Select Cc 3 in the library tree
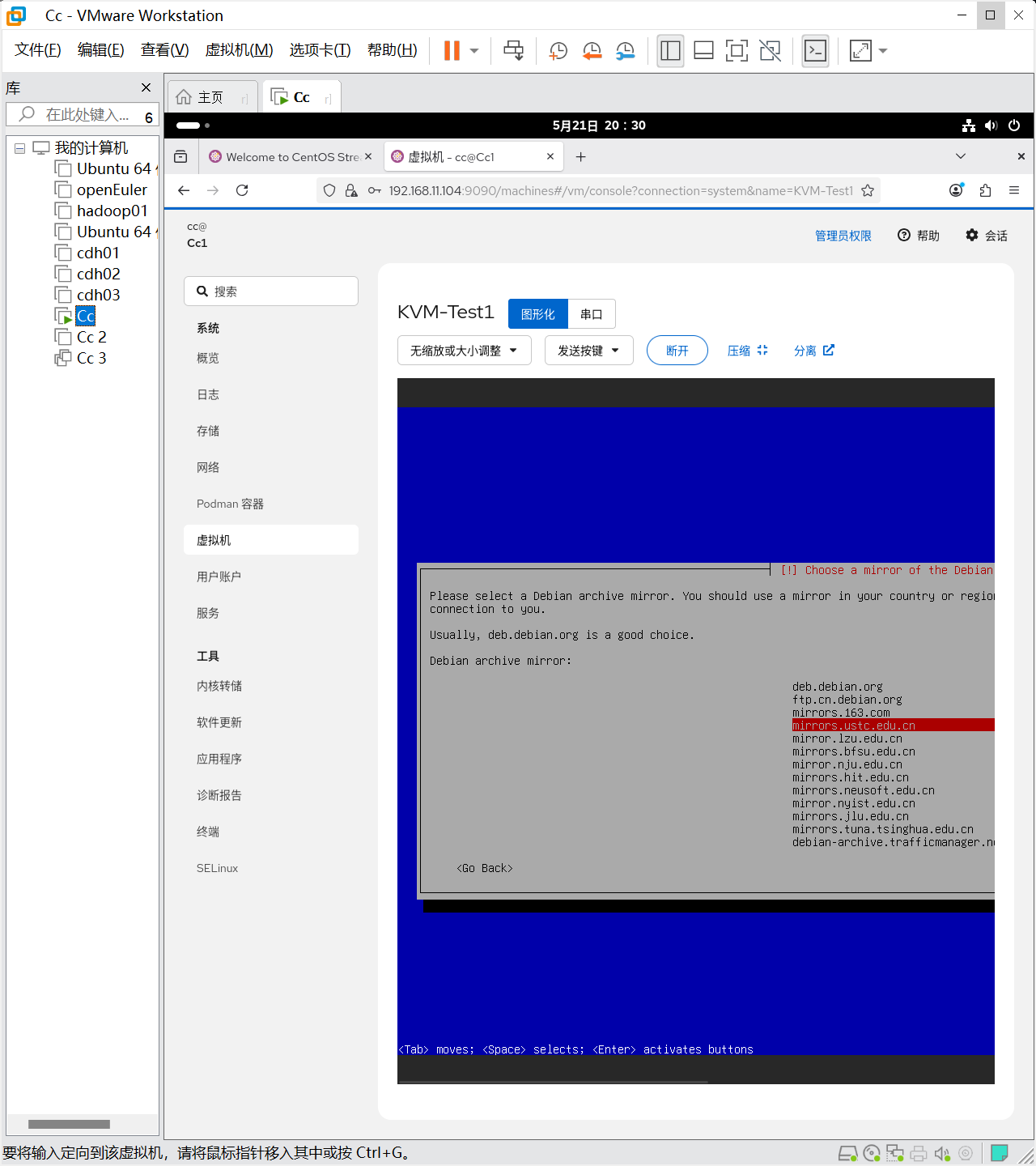Viewport: 1036px width, 1166px height. pos(91,358)
